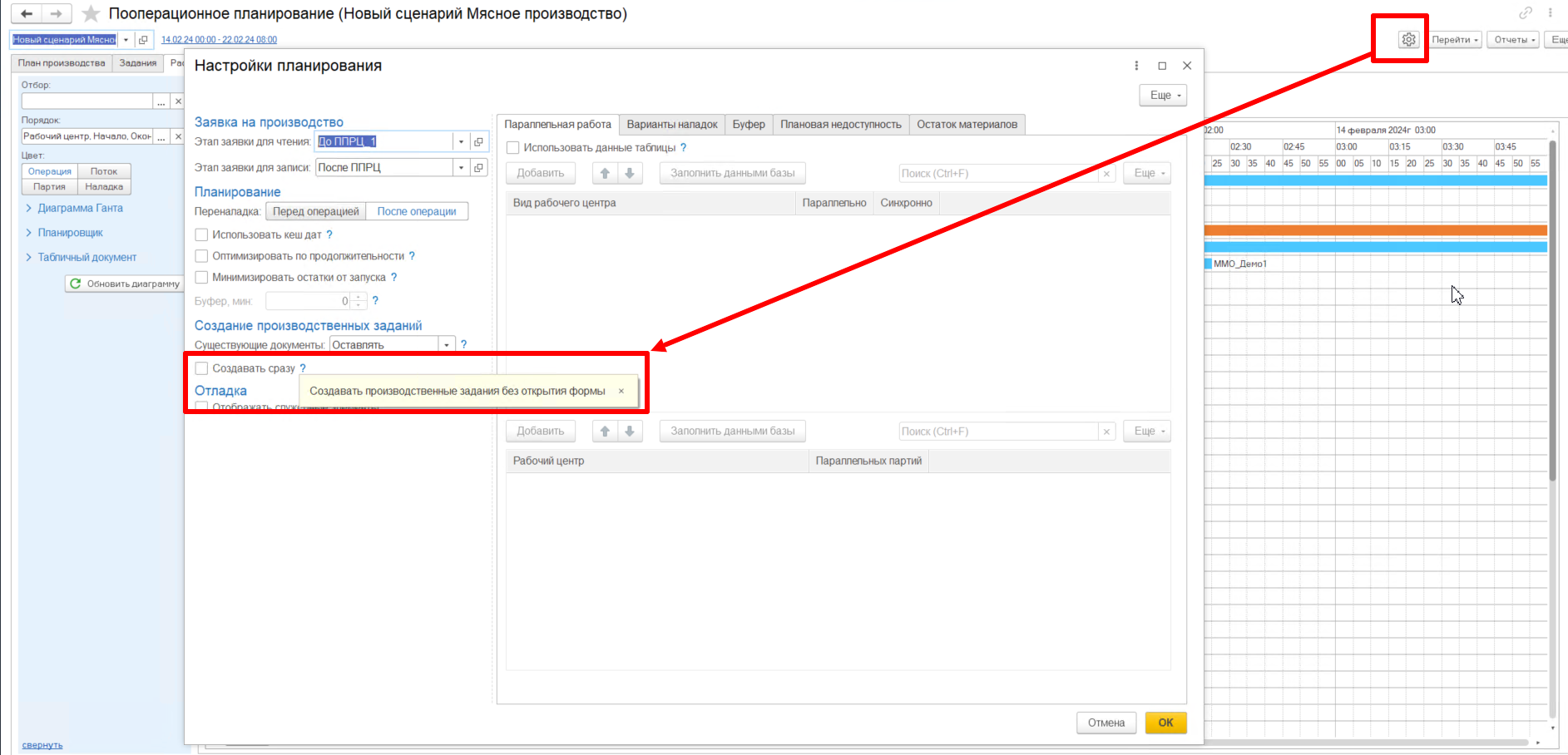Open the Этап заявки для записи dropdown
The width and height of the screenshot is (1568, 755).
click(x=461, y=168)
